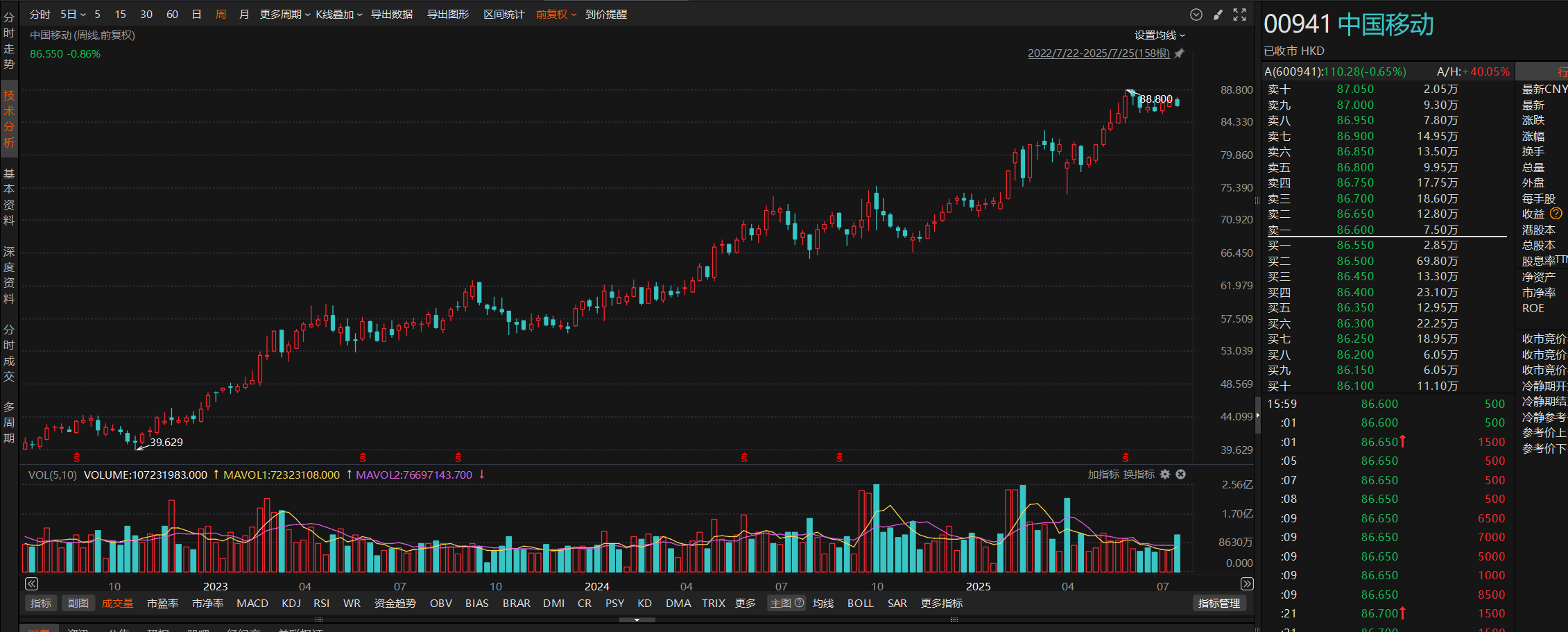Image resolution: width=1568 pixels, height=632 pixels.
Task: Open the 2022/7/22-2025/7/25 date range link
Action: 1098,53
